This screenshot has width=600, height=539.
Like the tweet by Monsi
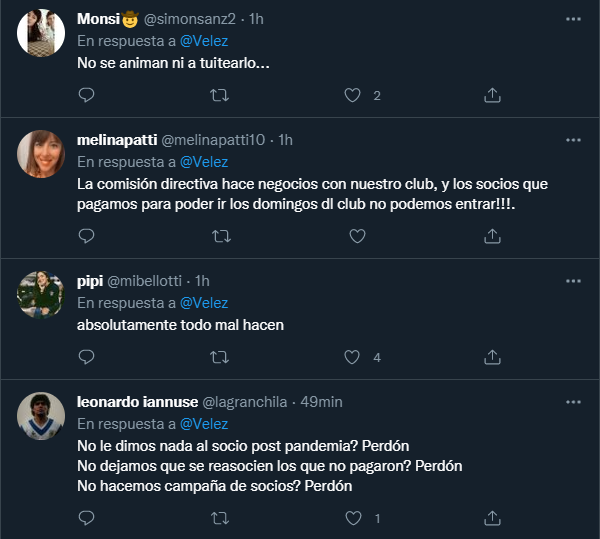(x=352, y=95)
